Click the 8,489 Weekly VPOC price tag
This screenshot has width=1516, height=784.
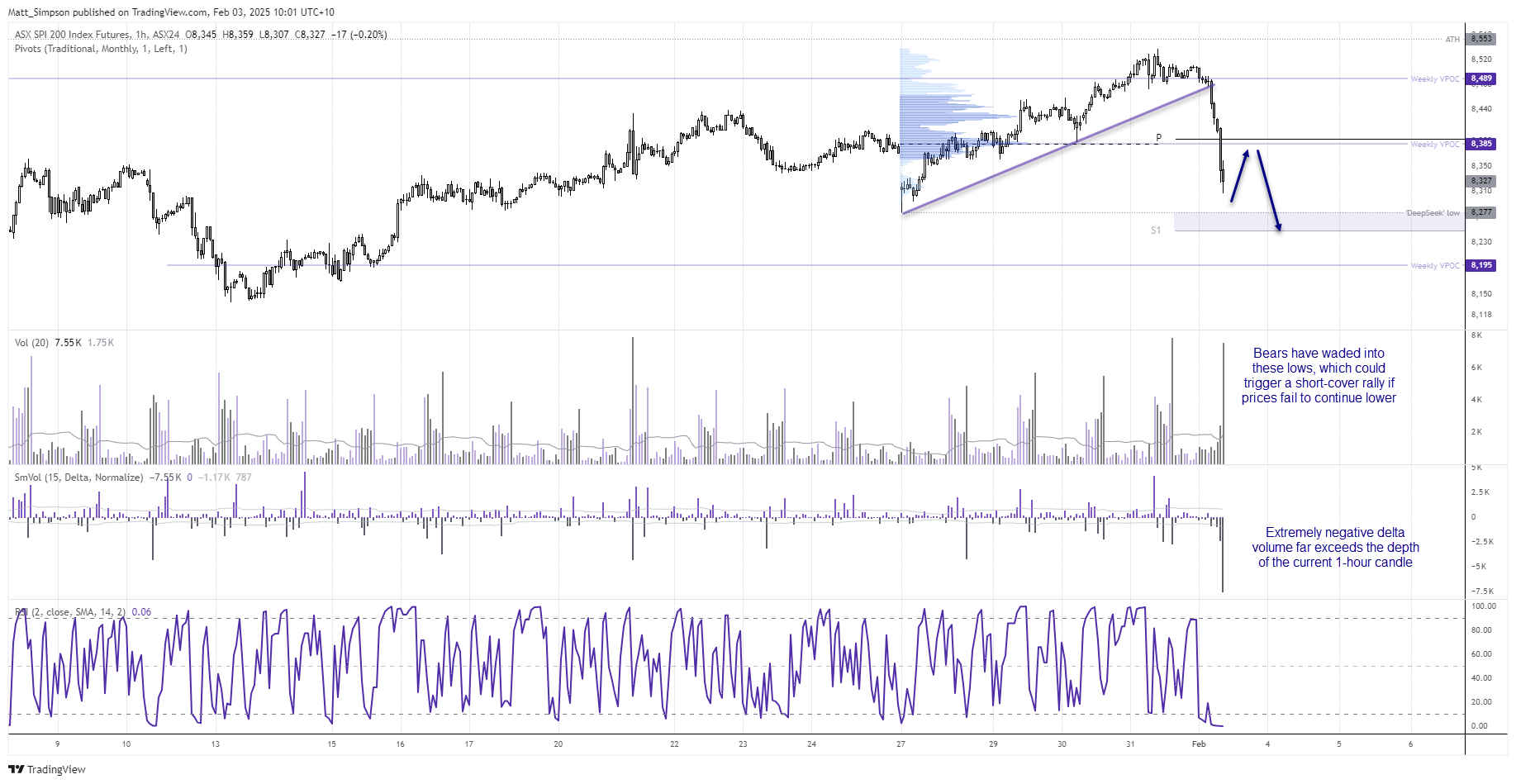coord(1480,78)
